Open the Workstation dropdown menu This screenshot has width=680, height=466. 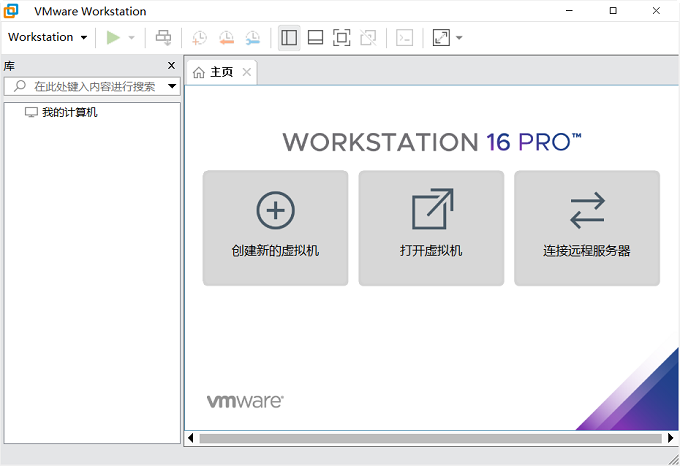47,38
